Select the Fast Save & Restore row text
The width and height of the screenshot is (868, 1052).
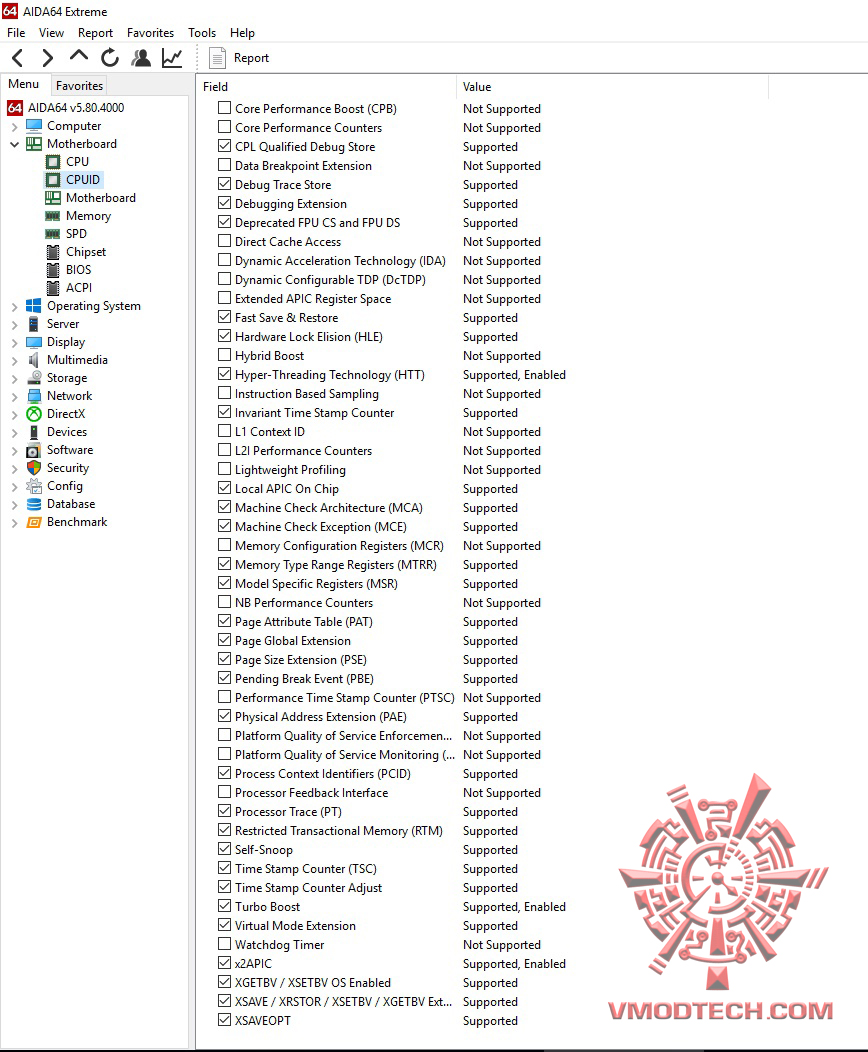(286, 317)
